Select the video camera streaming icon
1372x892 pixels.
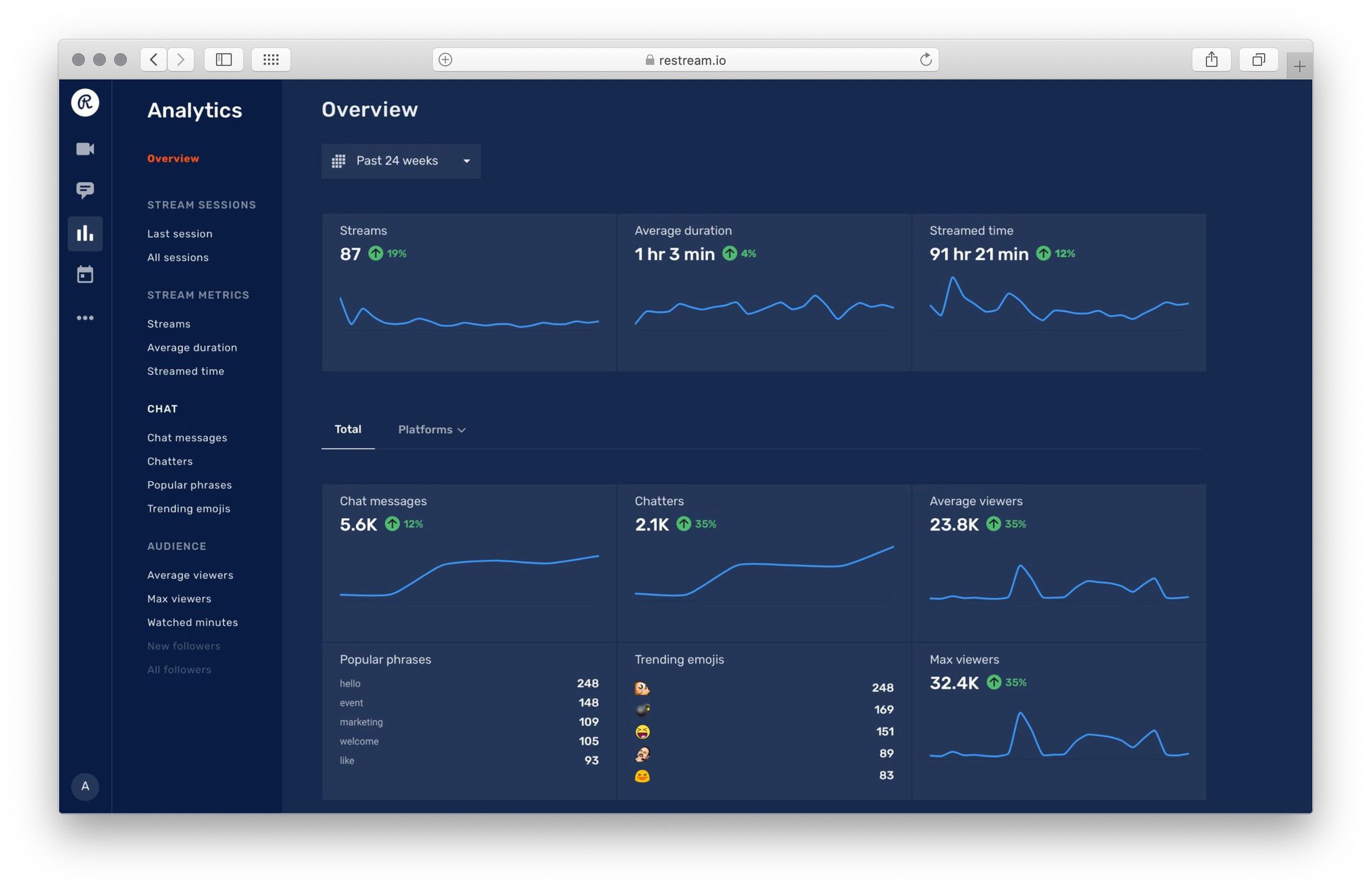point(85,149)
